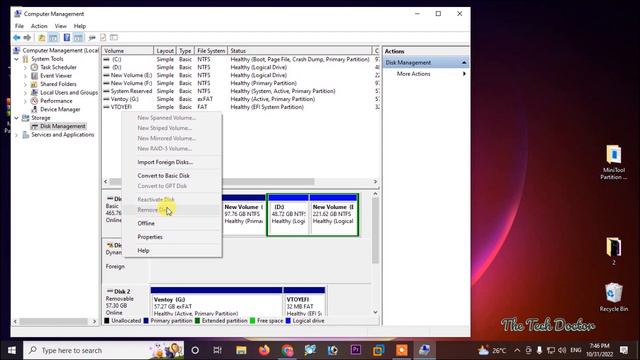Collapse the System Tools node
640x360 pixels.
[x=16, y=59]
